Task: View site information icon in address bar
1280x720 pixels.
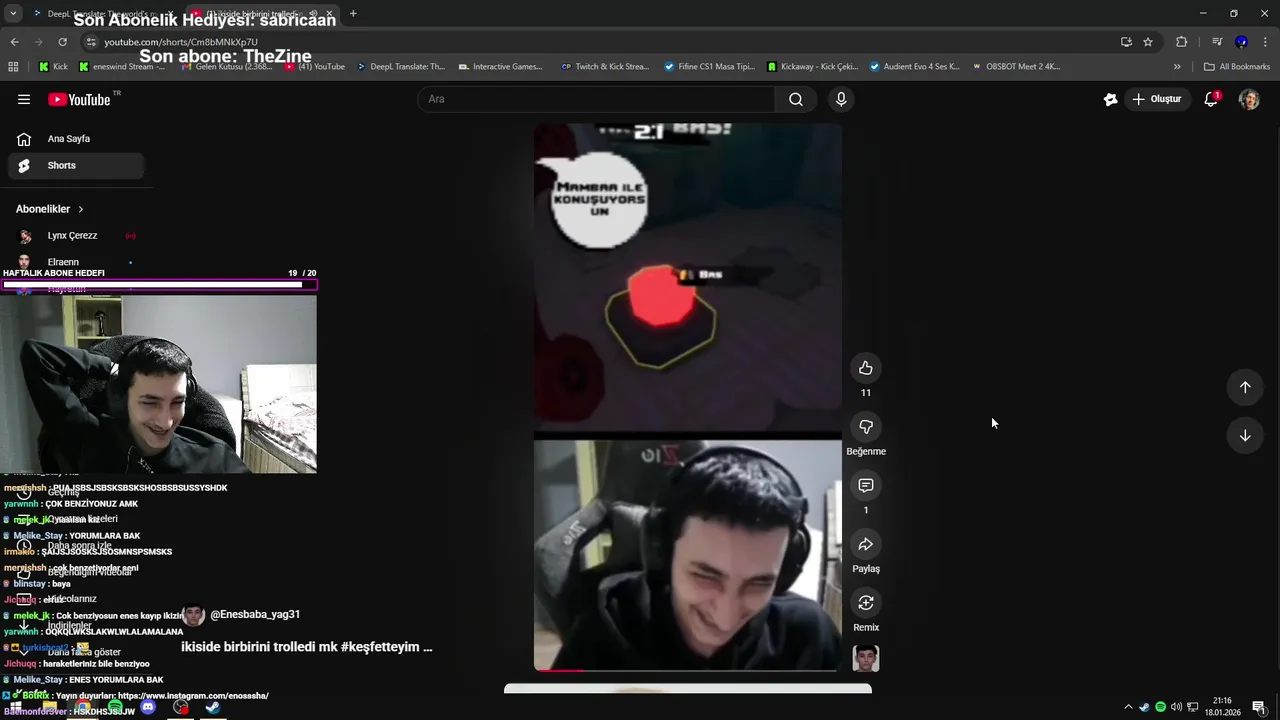Action: click(x=91, y=42)
